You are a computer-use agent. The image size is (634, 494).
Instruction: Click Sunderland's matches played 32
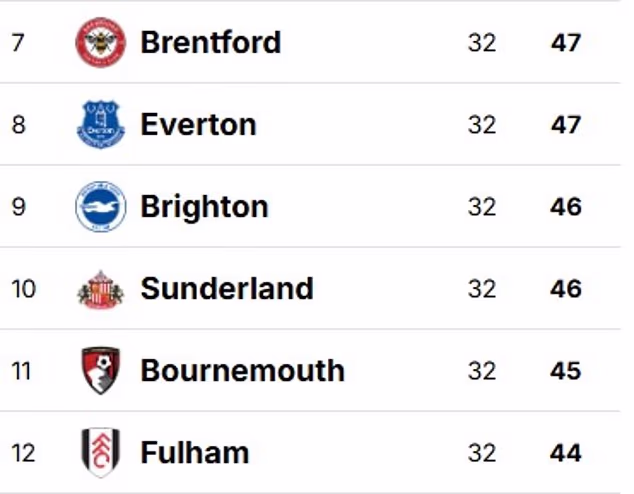click(481, 289)
